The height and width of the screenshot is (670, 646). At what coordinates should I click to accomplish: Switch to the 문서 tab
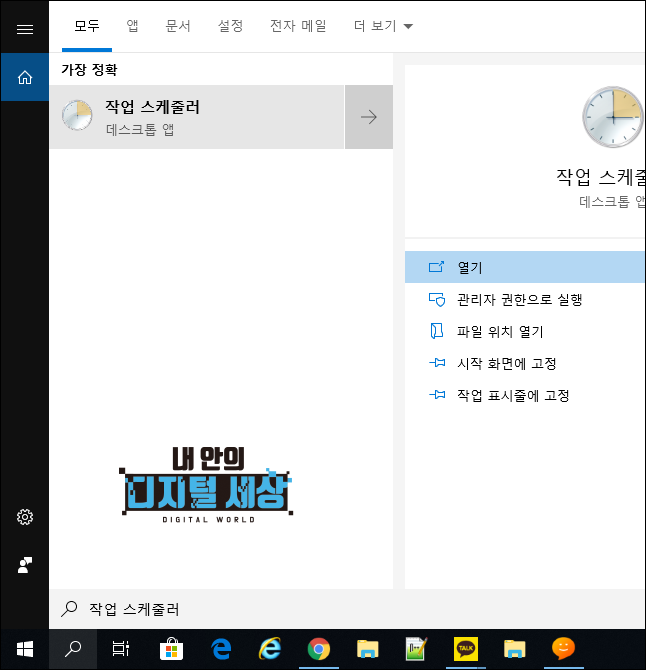(178, 26)
